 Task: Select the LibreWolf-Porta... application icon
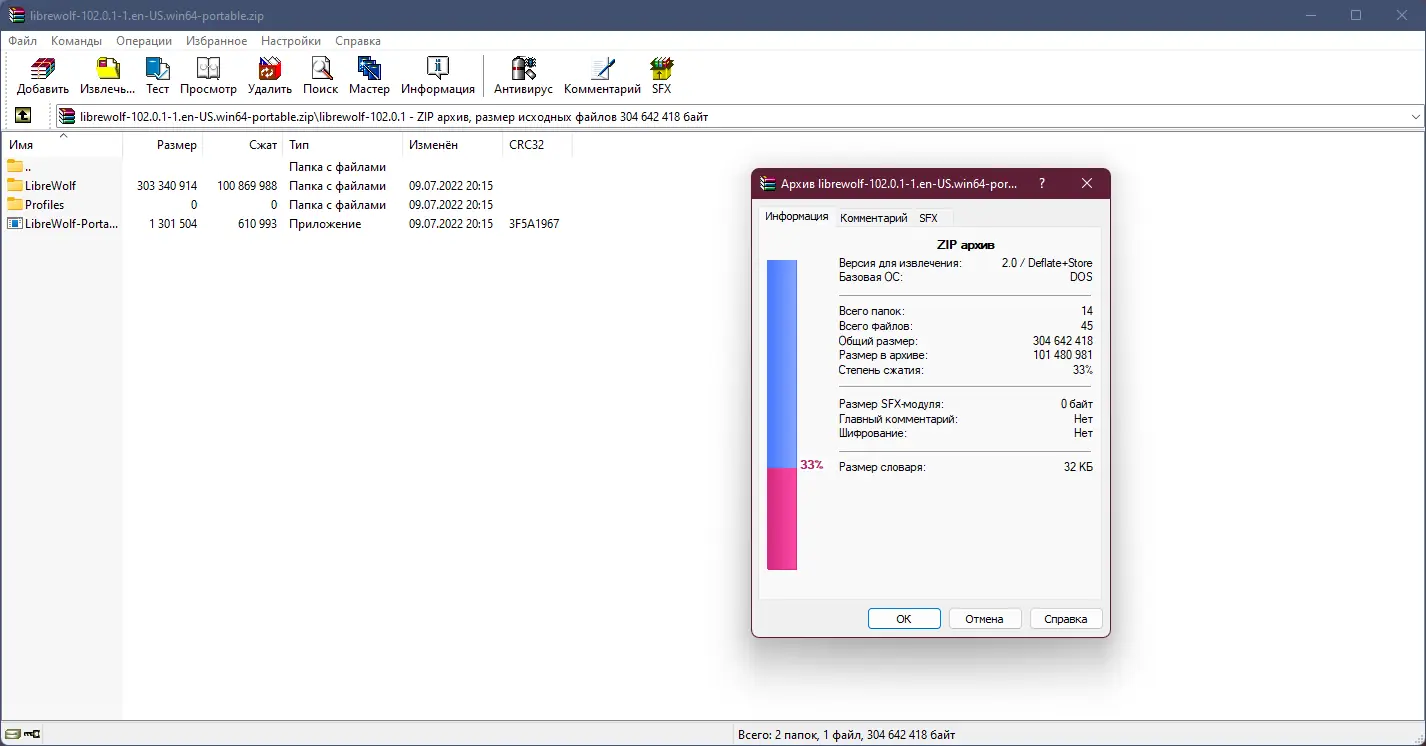coord(15,224)
